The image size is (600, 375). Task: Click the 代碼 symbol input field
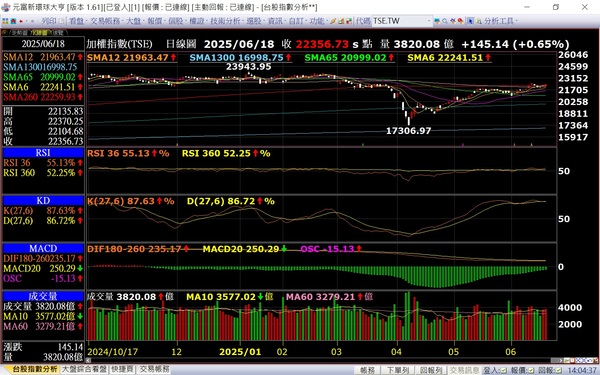pyautogui.click(x=399, y=21)
